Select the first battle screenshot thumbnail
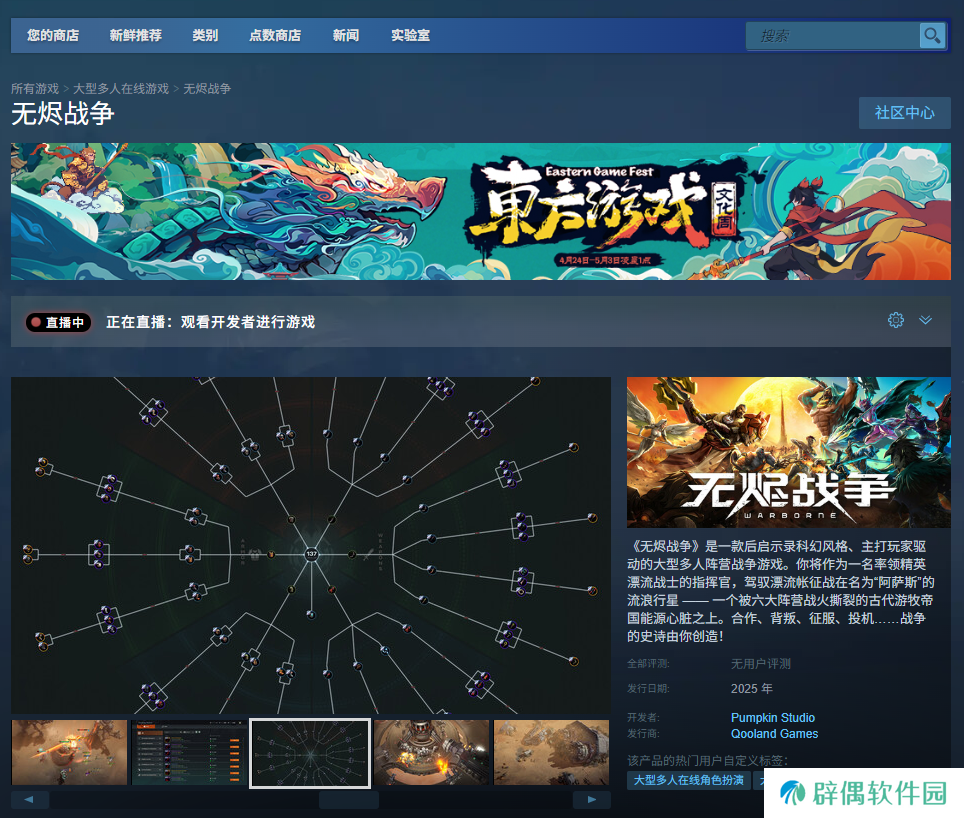 [x=69, y=752]
